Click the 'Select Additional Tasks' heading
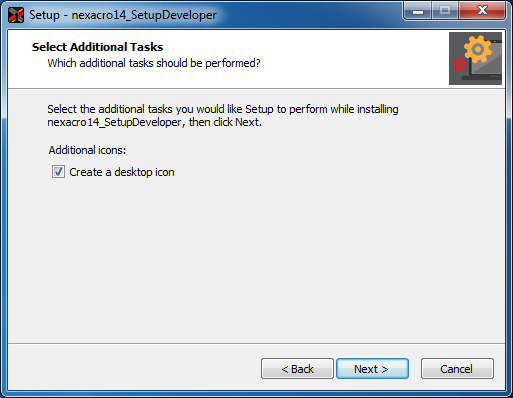This screenshot has width=513, height=398. coord(97,47)
